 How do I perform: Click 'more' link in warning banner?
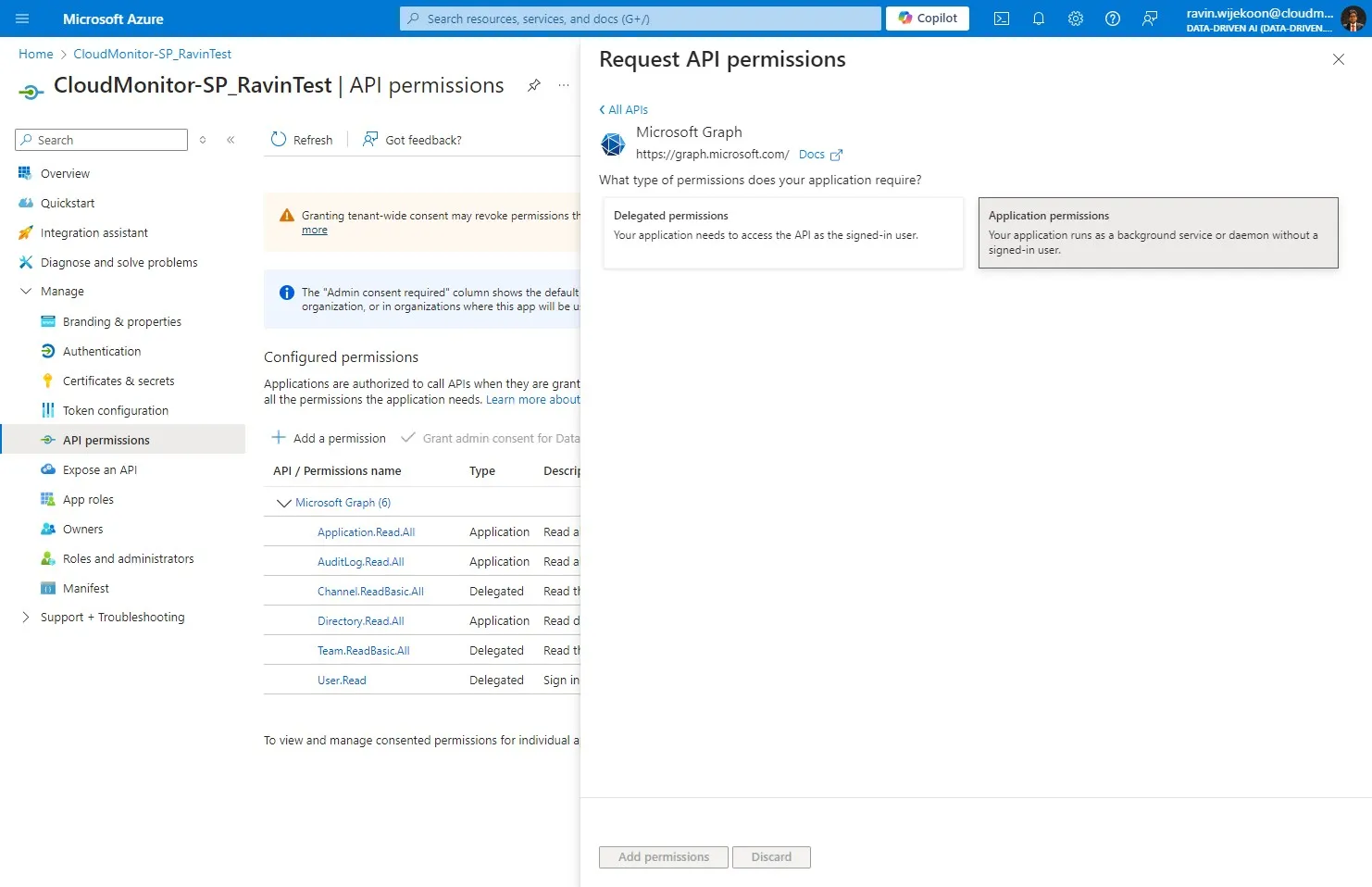coord(314,231)
